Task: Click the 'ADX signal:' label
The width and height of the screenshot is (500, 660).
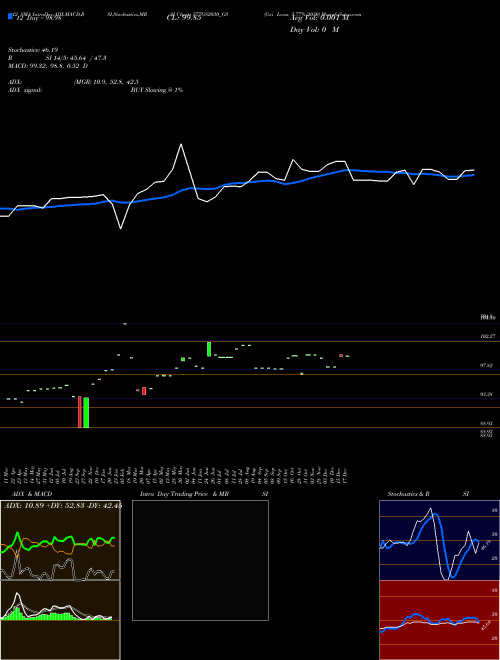Action: 25,90
